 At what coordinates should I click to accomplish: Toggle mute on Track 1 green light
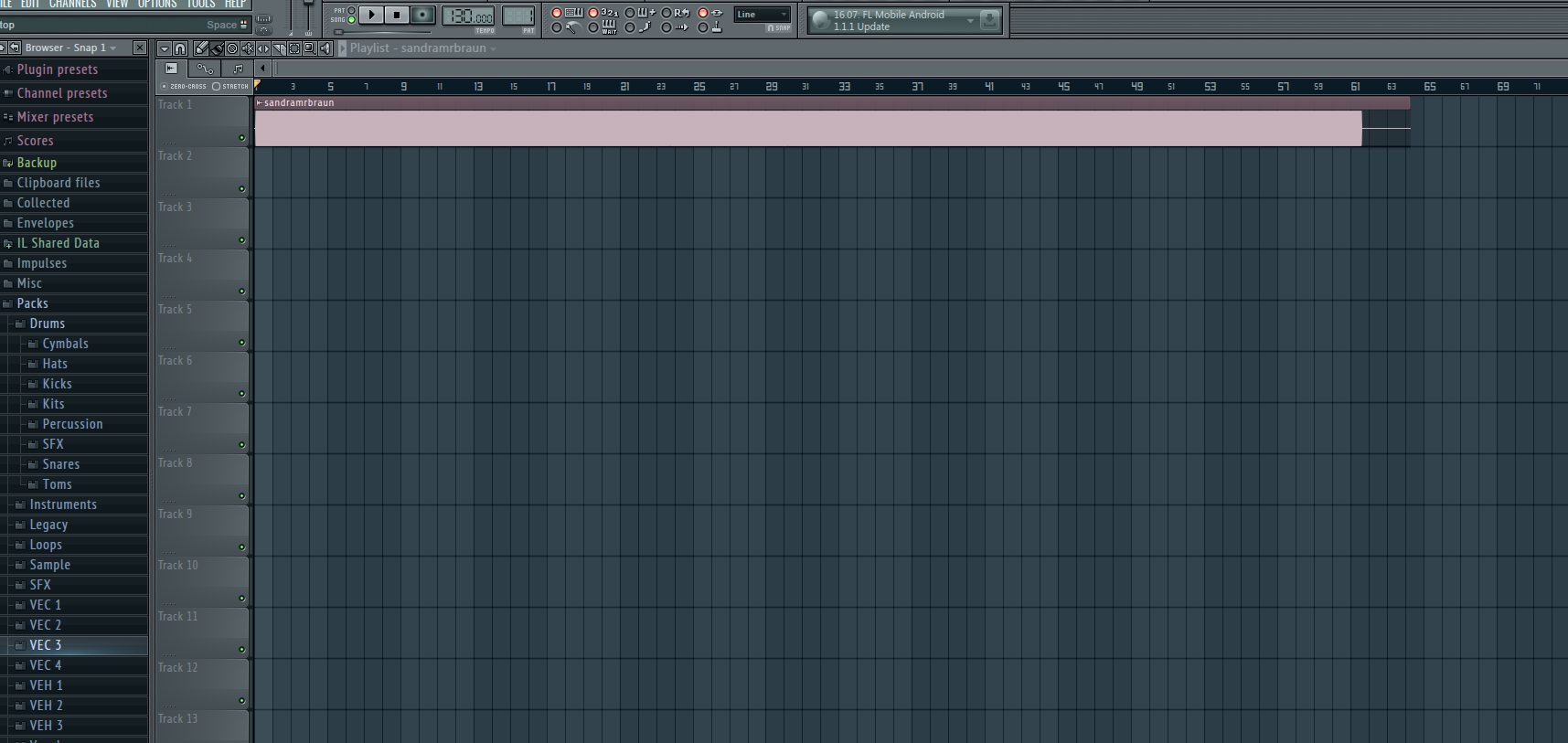click(x=242, y=138)
